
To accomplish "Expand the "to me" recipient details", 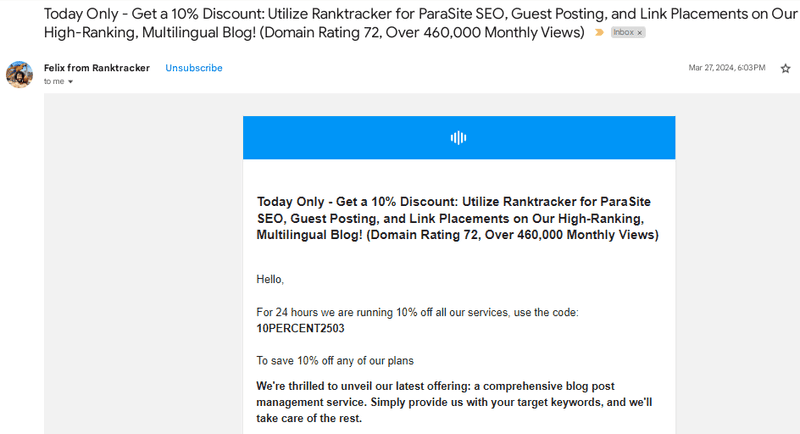I will point(70,82).
